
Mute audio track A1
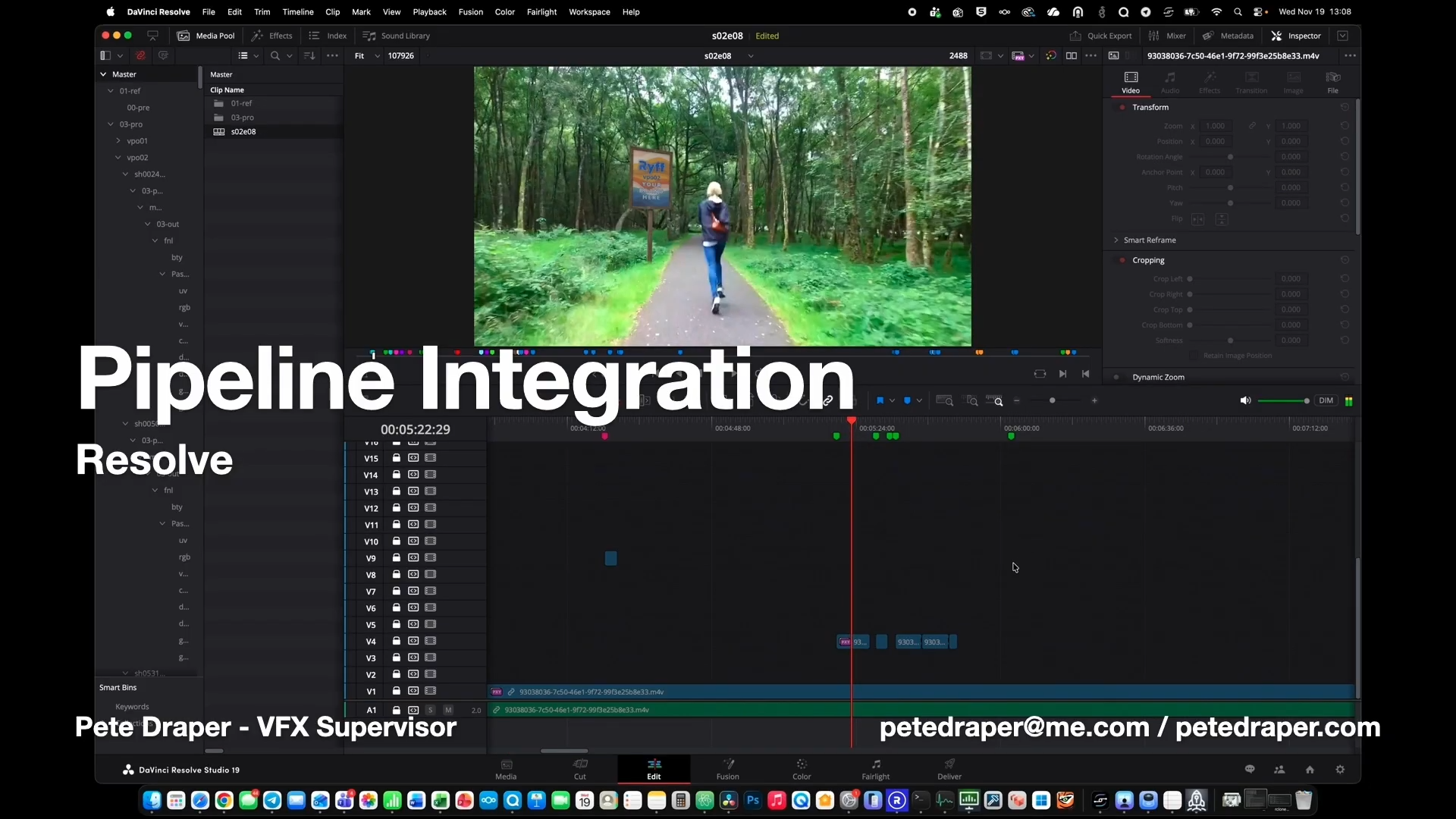coord(448,711)
